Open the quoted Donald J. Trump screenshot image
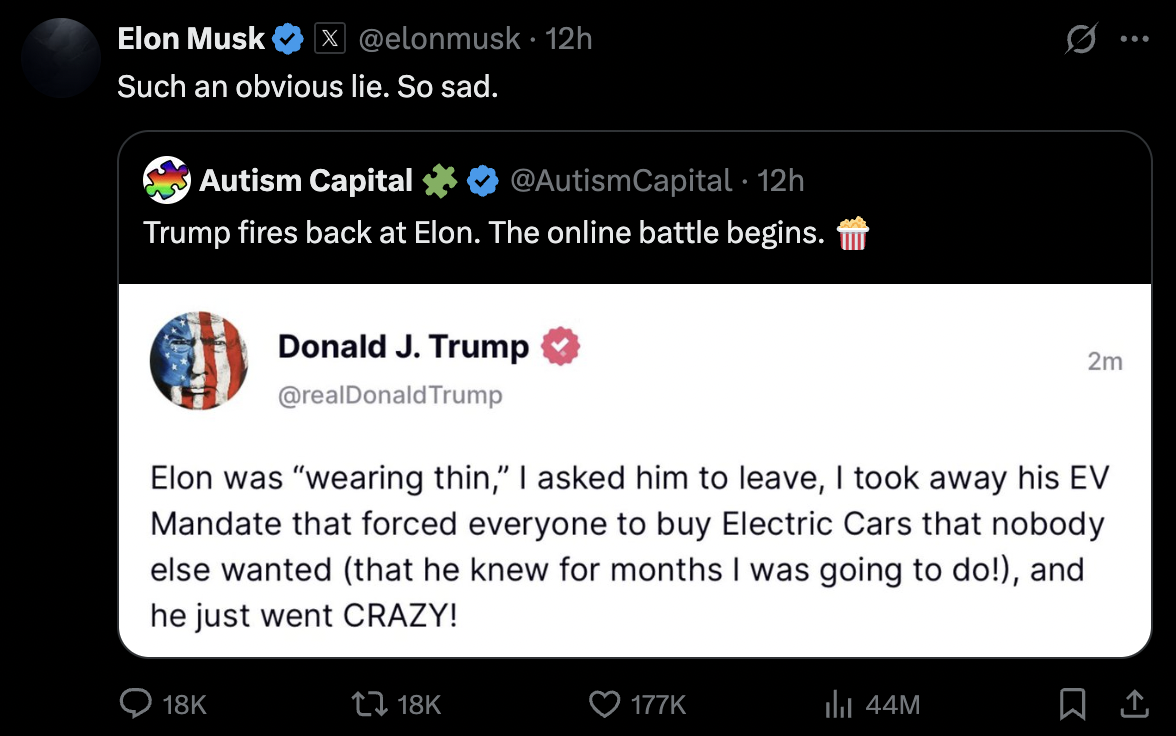The image size is (1176, 736). [634, 470]
